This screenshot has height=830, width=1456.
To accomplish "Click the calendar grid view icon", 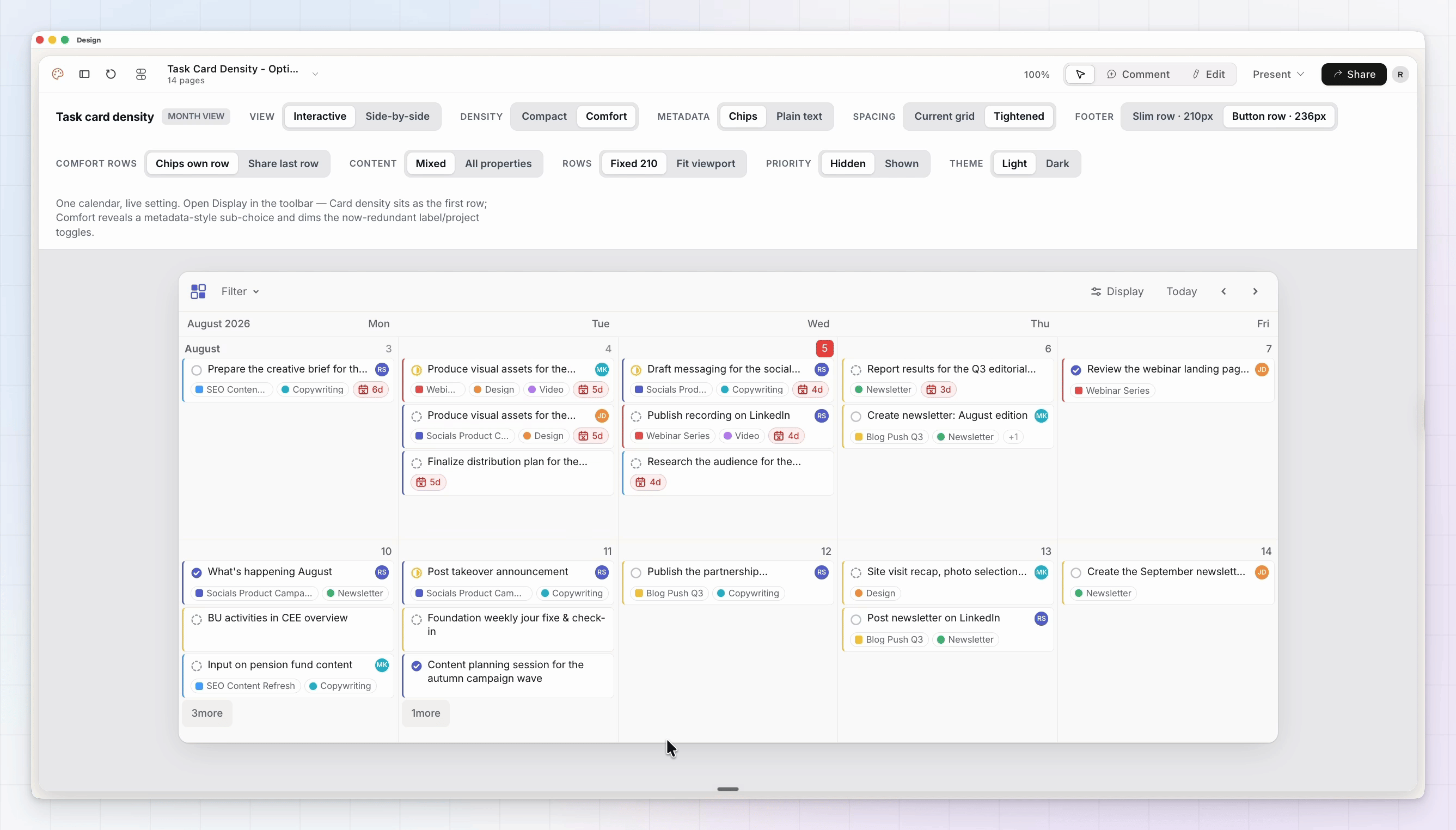I will 198,291.
